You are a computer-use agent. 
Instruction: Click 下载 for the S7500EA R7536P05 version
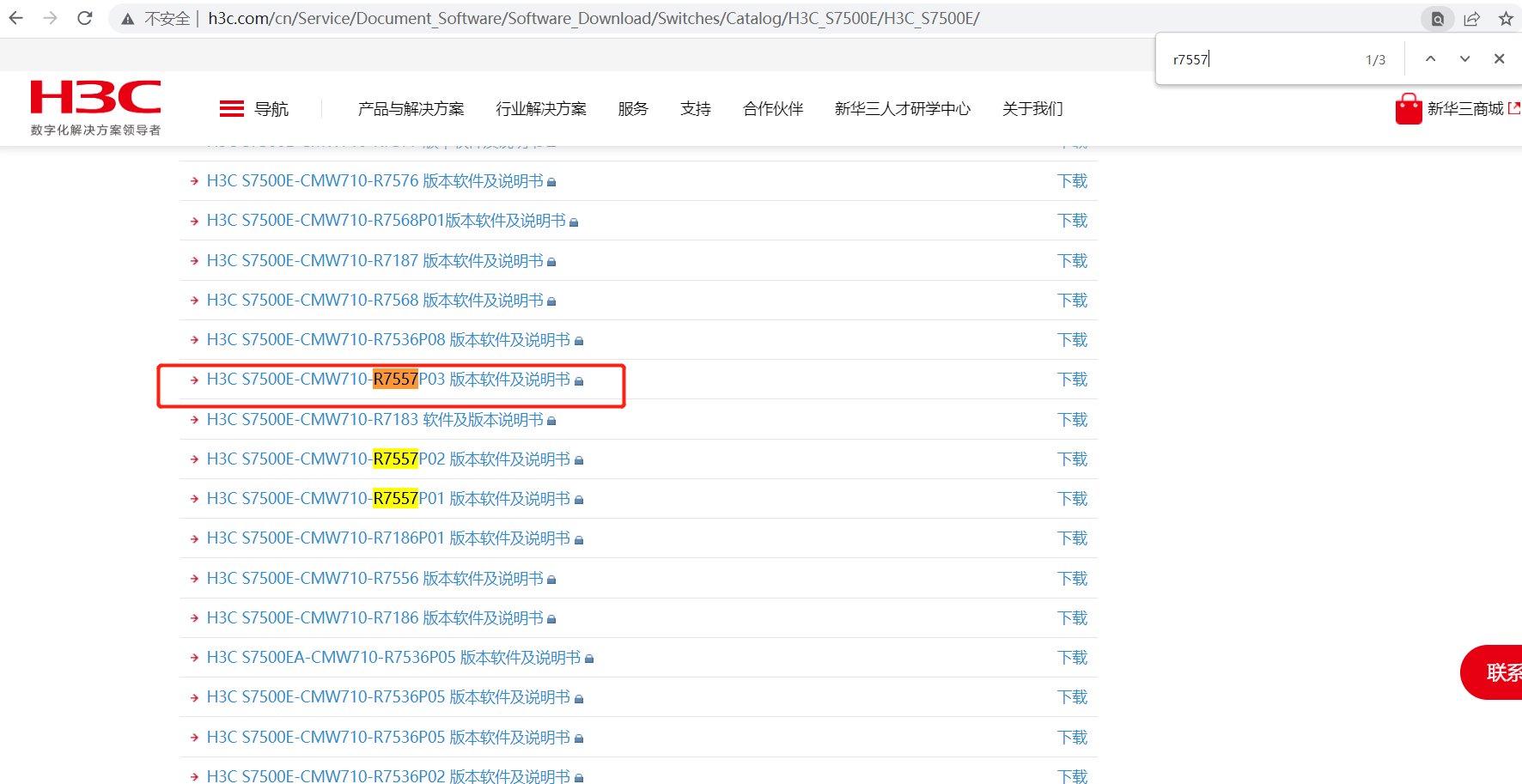tap(1072, 658)
